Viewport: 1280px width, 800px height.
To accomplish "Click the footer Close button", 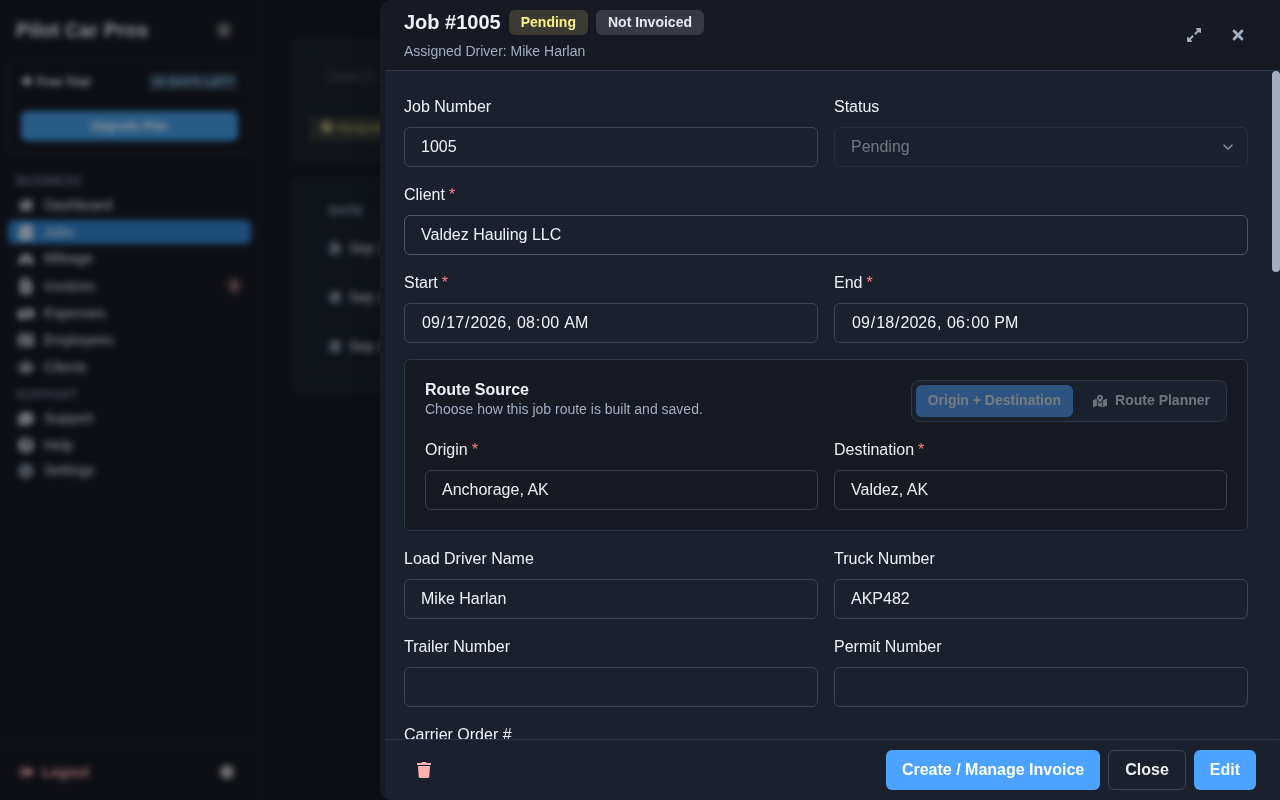I will point(1147,770).
